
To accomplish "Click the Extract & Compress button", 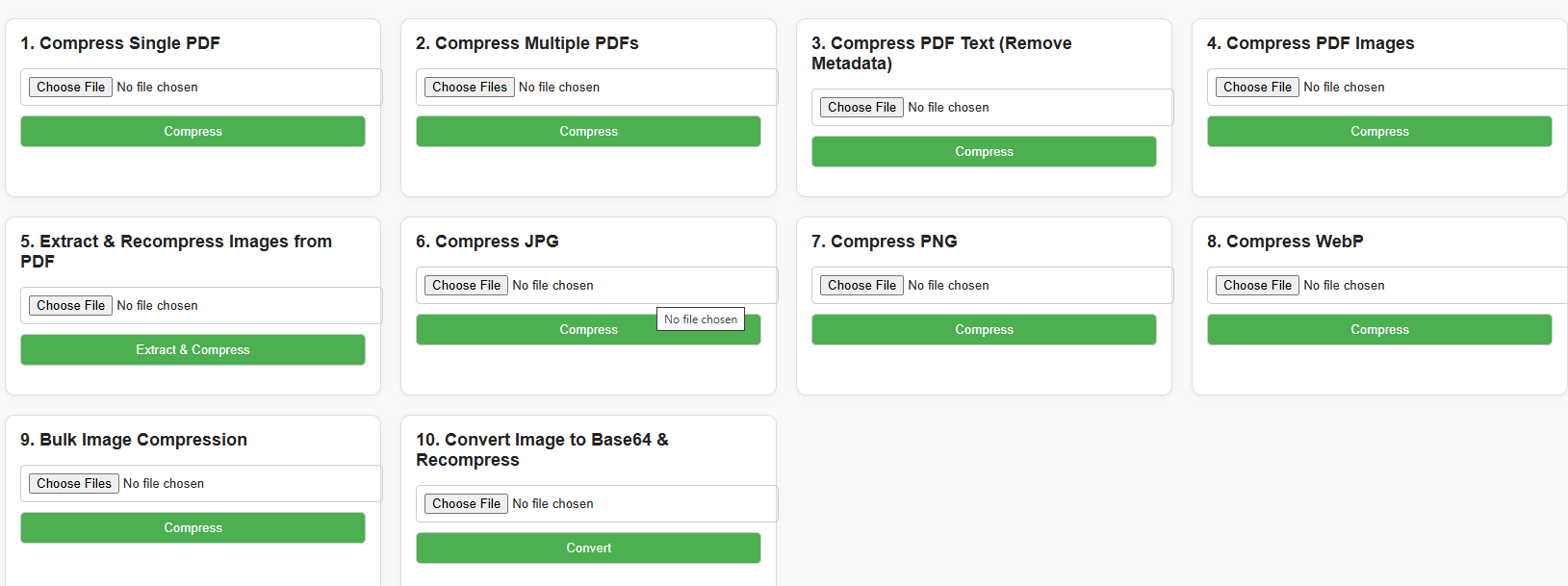I will [x=193, y=349].
